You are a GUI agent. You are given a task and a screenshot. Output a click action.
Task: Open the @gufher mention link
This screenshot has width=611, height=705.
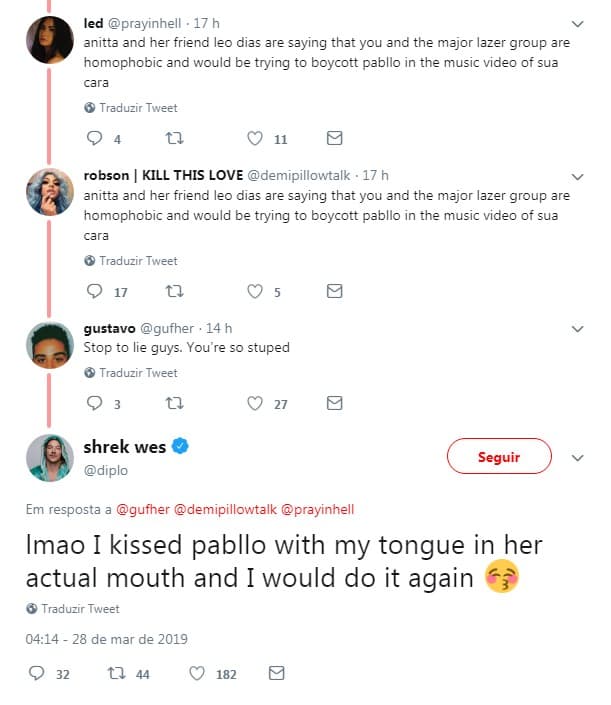[x=143, y=509]
